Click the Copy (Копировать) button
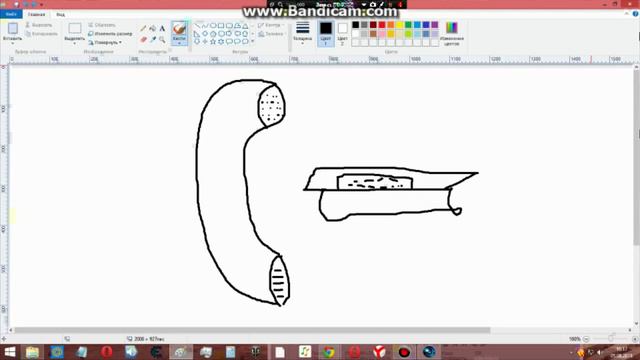 [x=41, y=34]
